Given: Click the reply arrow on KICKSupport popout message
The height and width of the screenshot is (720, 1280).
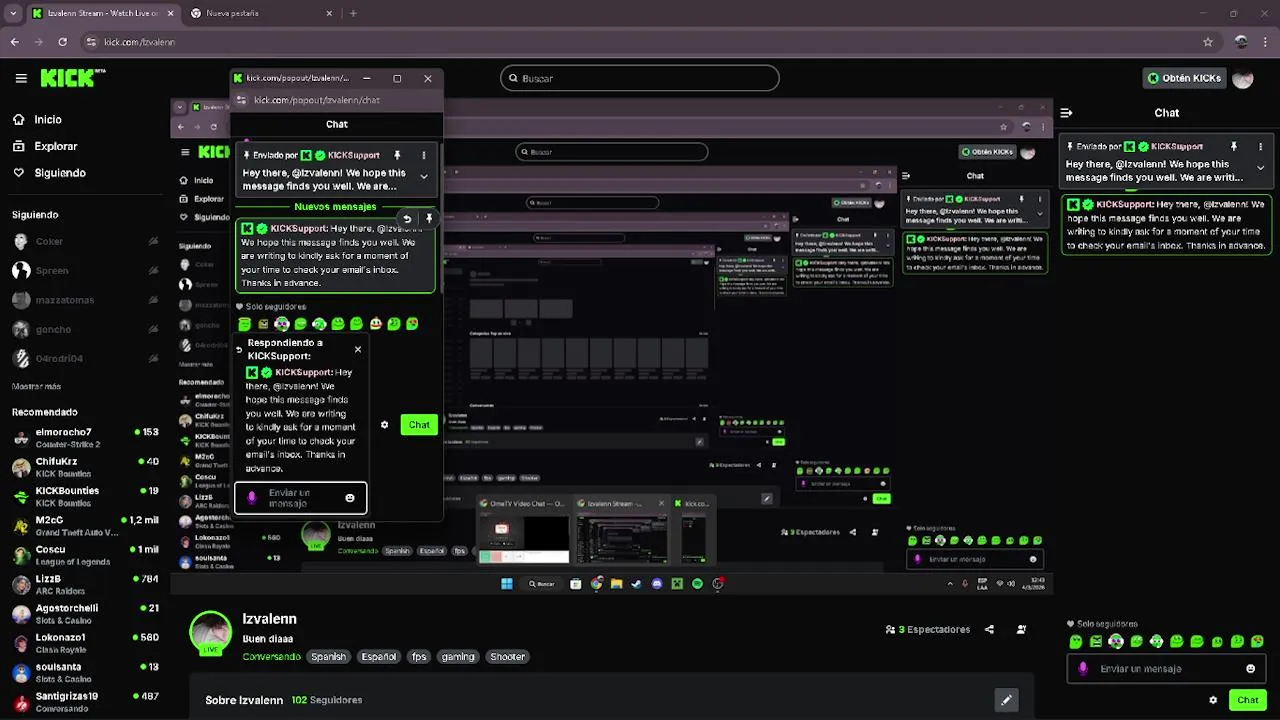Looking at the screenshot, I should point(407,219).
